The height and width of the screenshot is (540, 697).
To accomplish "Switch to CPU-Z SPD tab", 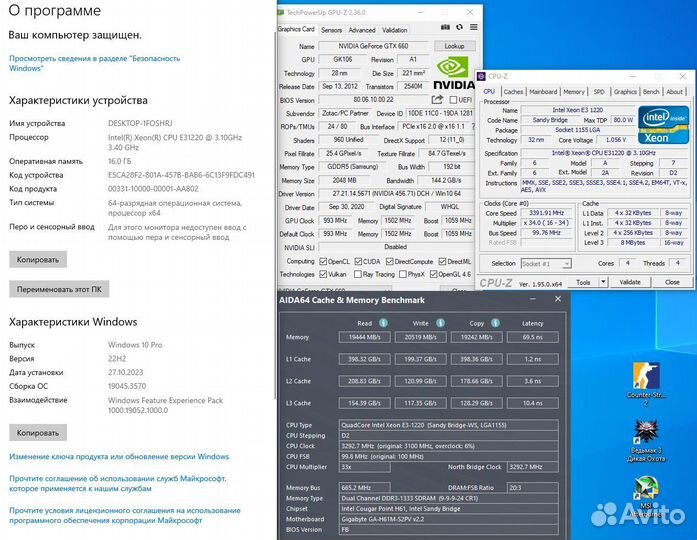I will tap(599, 92).
